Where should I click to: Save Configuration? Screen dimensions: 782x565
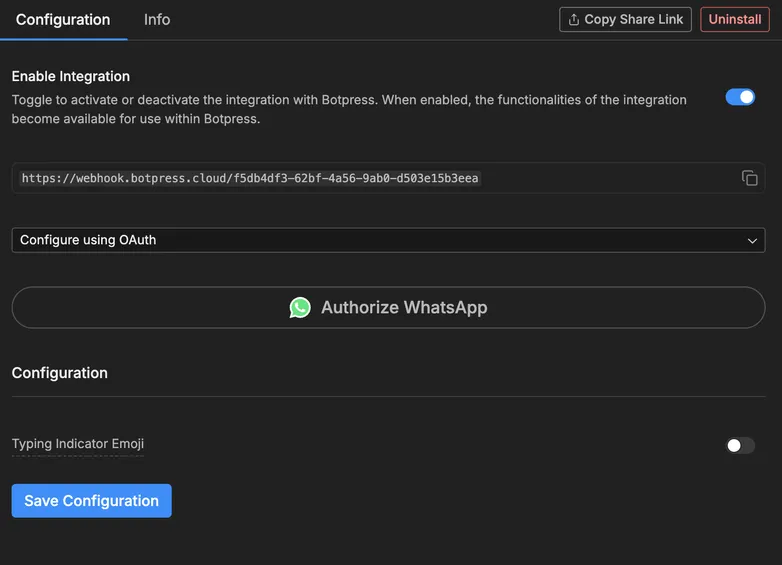91,501
